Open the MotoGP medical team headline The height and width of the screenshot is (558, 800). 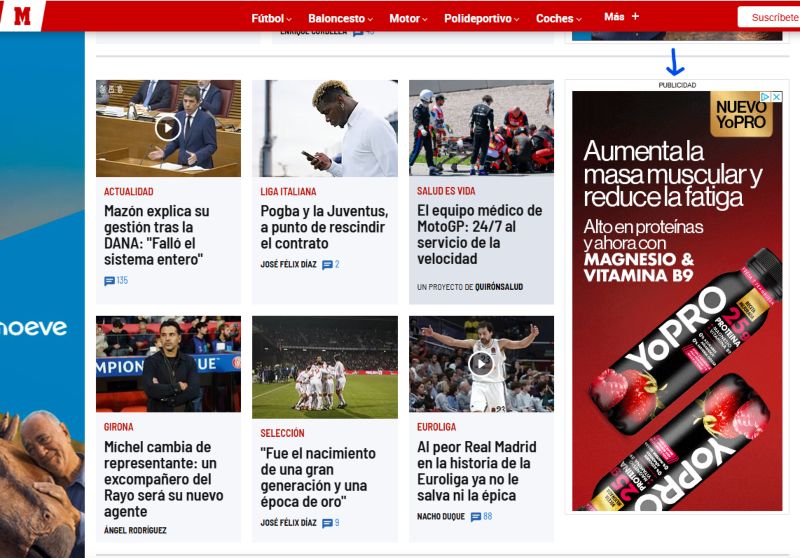[480, 235]
